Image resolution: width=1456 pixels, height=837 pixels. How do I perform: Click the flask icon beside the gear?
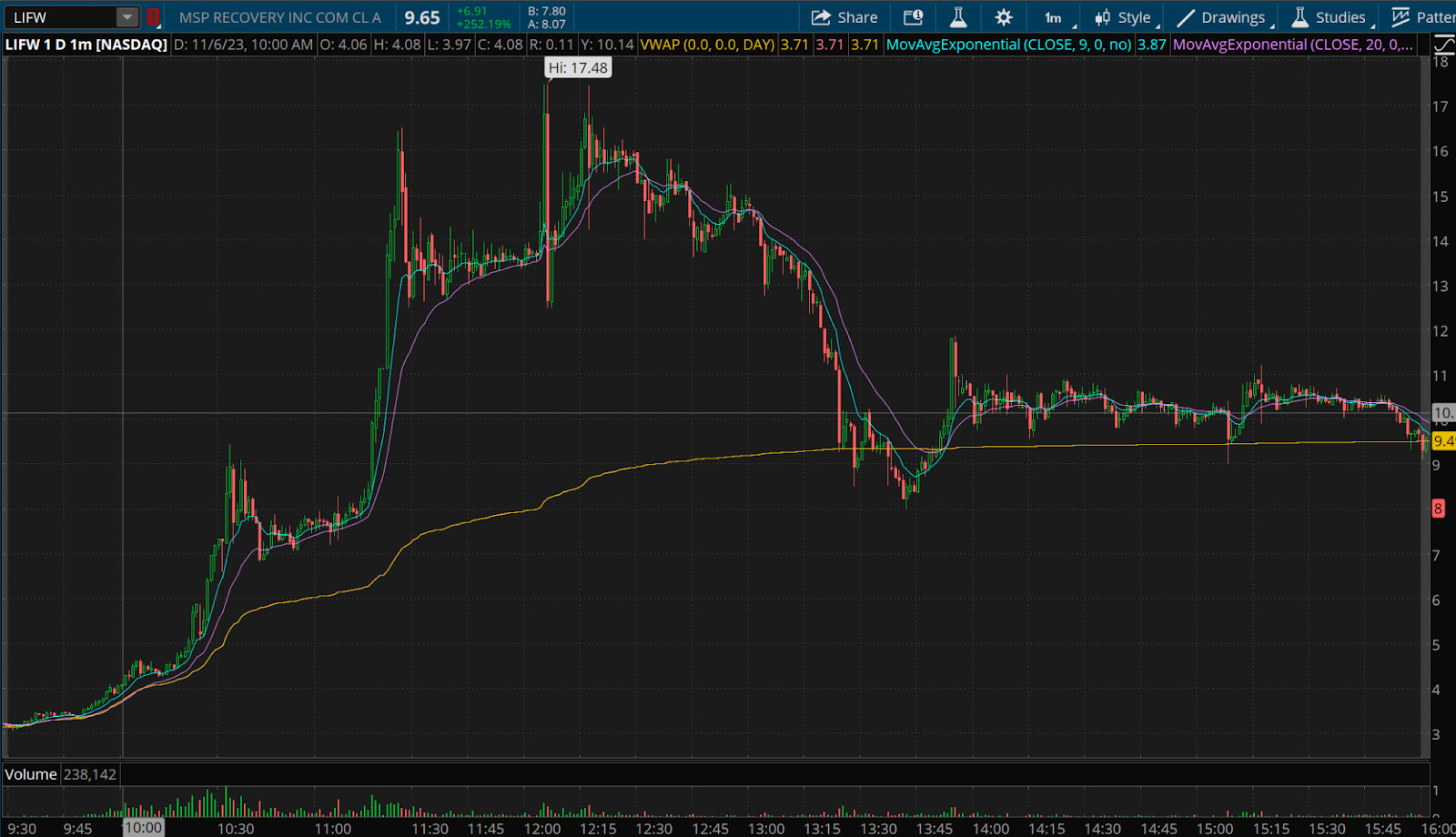tap(958, 17)
